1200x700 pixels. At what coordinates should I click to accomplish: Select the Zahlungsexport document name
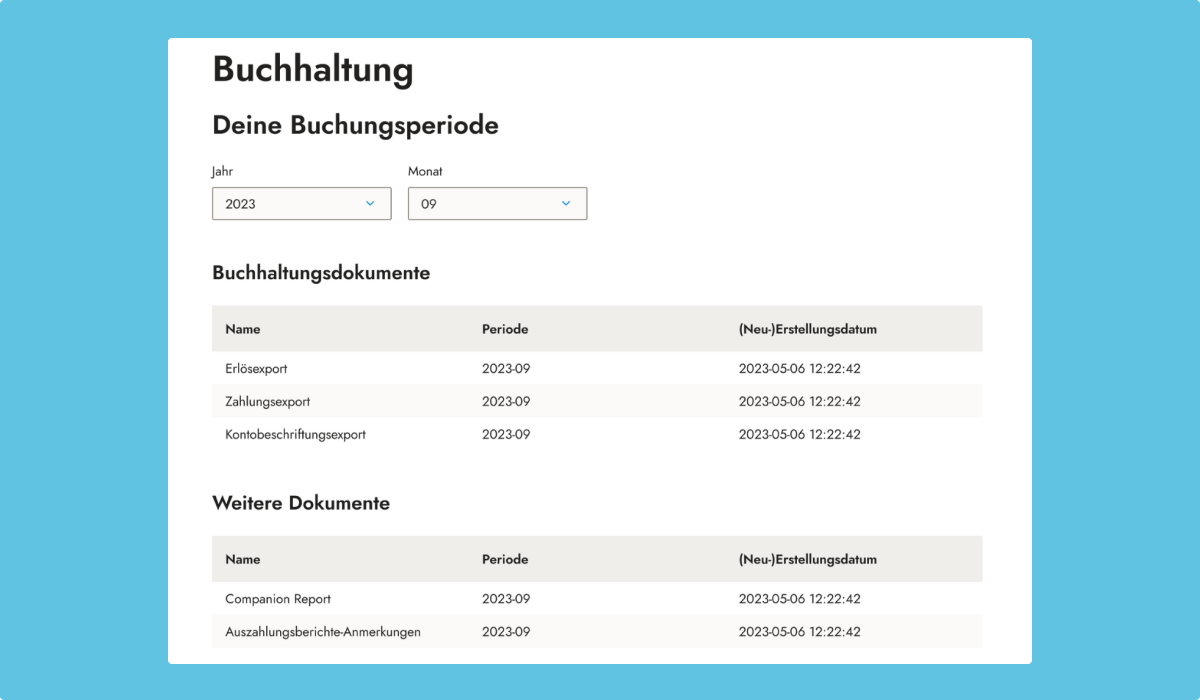tap(268, 401)
